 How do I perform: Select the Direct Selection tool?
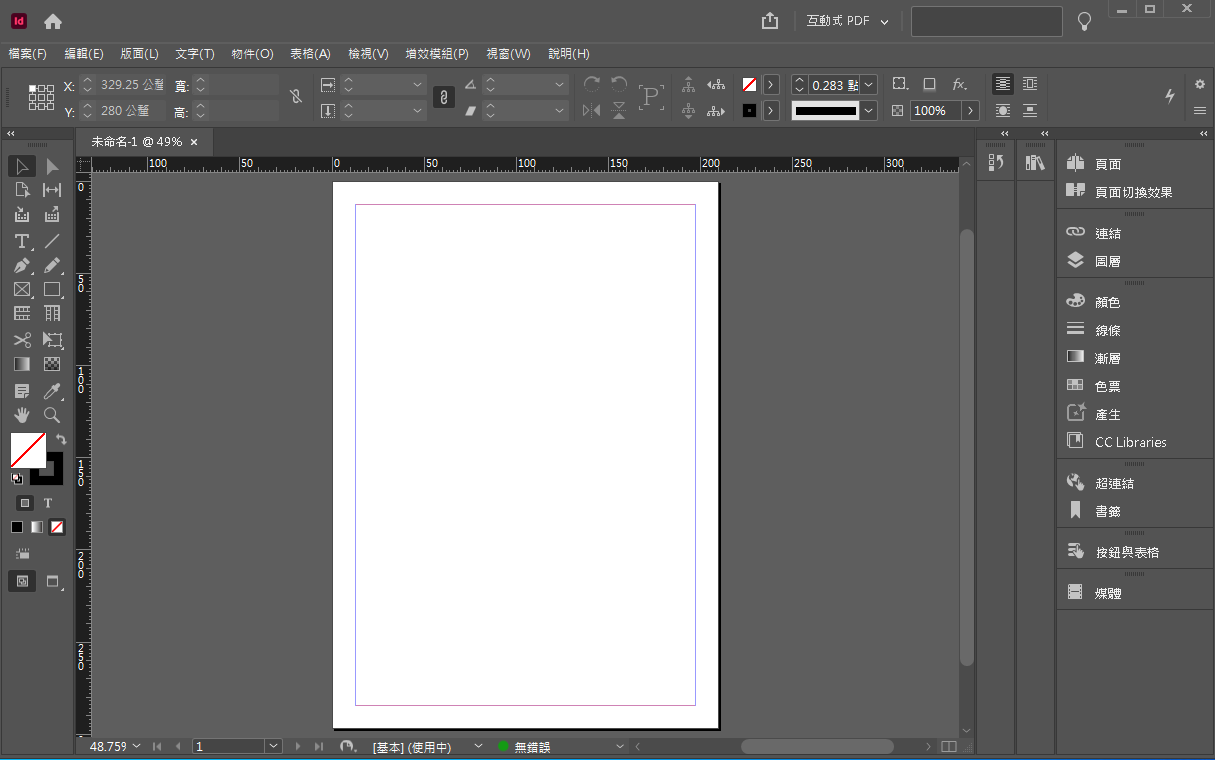coord(52,166)
